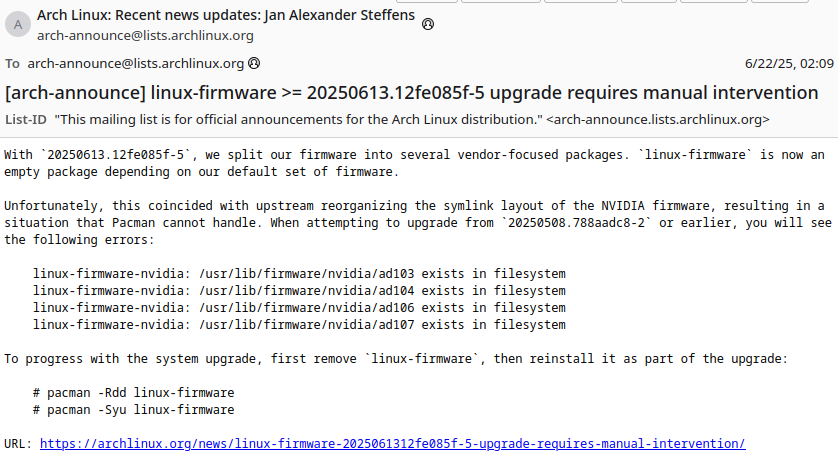
Task: Click sender name Arch Linux: Recent news updates
Action: click(x=226, y=15)
